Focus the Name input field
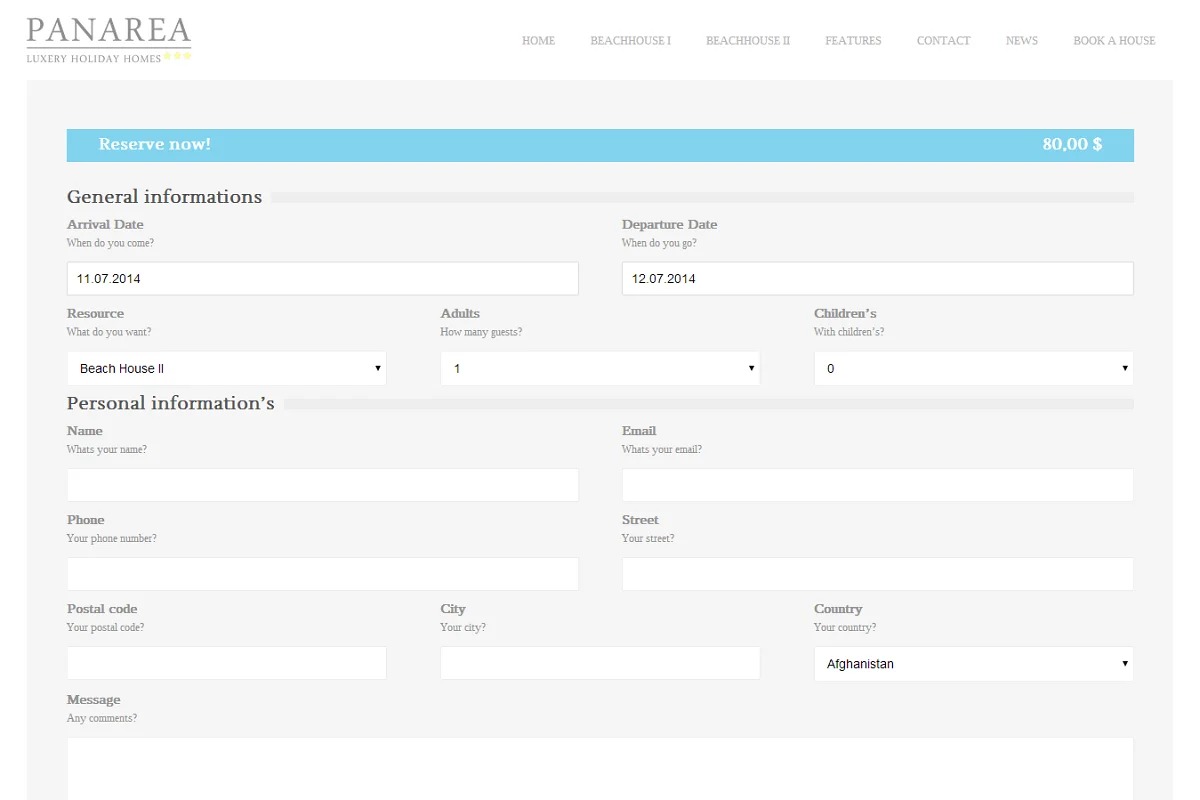This screenshot has width=1200, height=800. click(x=322, y=485)
